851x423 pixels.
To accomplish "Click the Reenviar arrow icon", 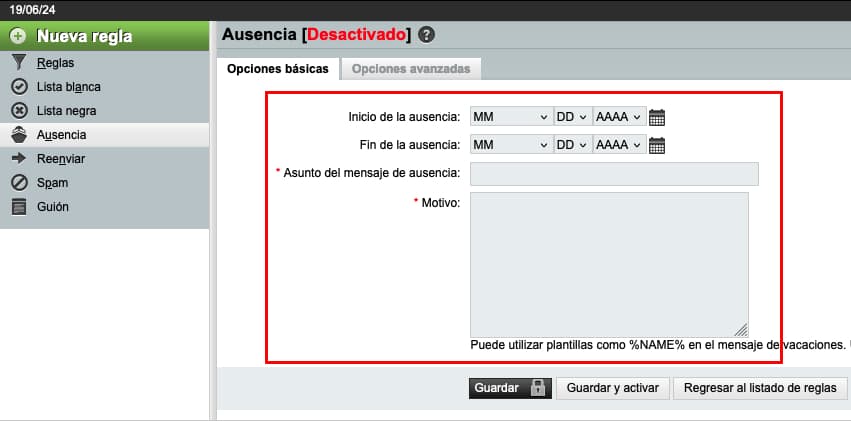I will coord(18,159).
